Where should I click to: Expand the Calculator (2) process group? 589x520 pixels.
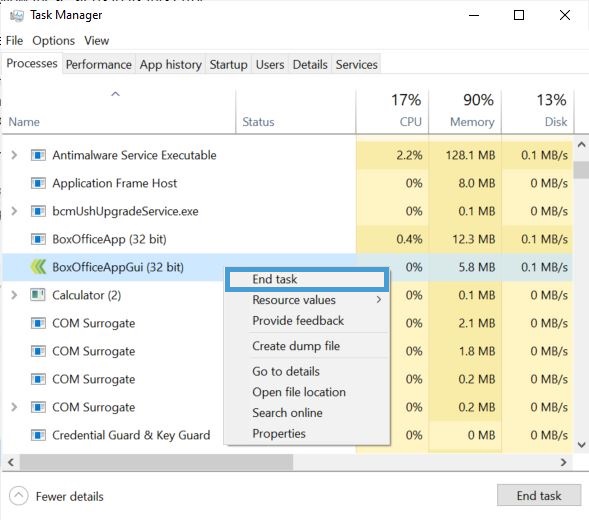click(14, 295)
